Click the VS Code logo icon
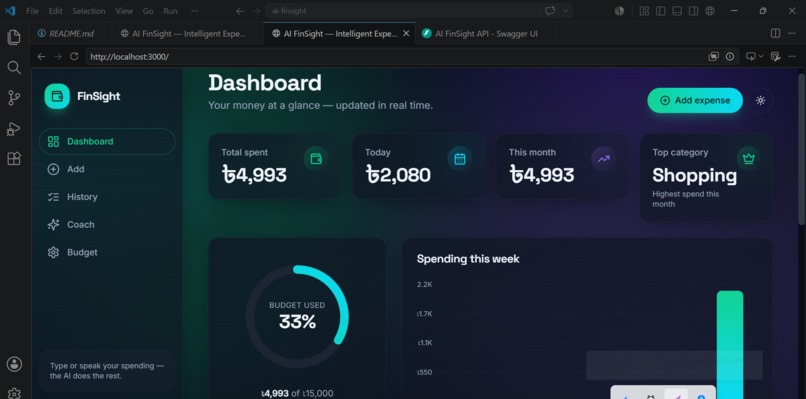This screenshot has height=399, width=806. coord(10,11)
